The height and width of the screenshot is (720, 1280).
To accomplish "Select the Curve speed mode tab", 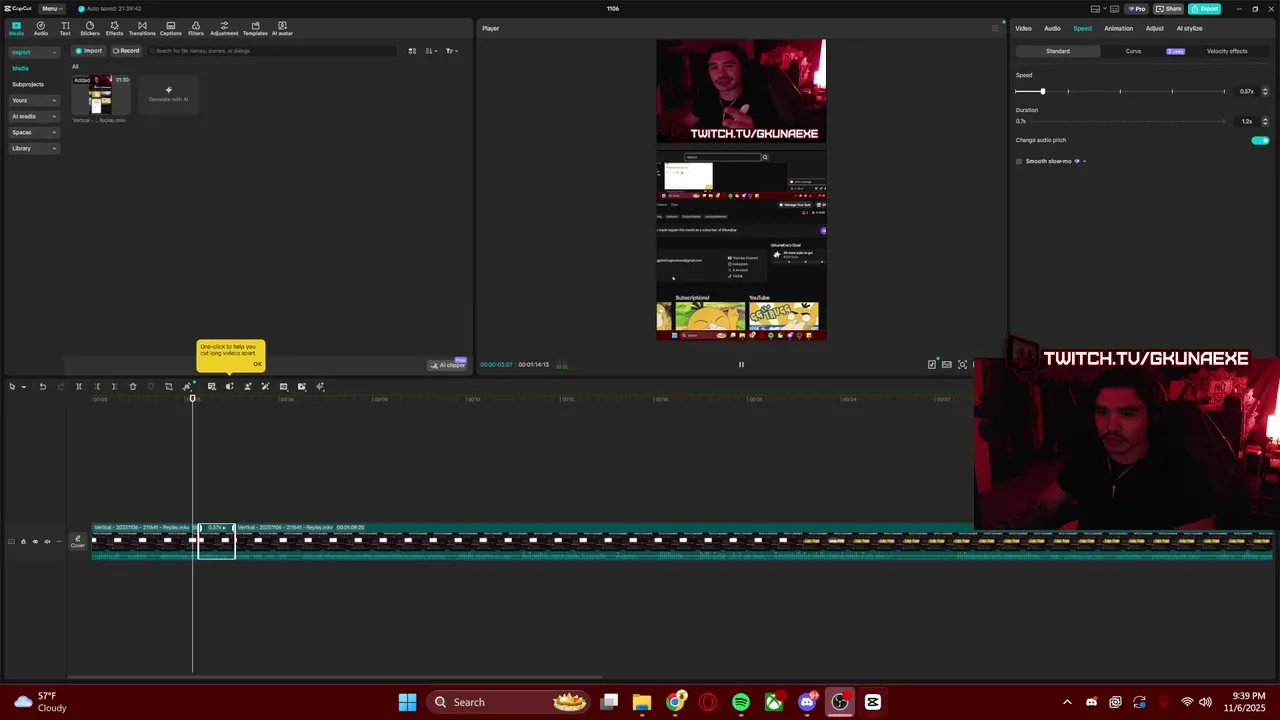I will click(1133, 51).
